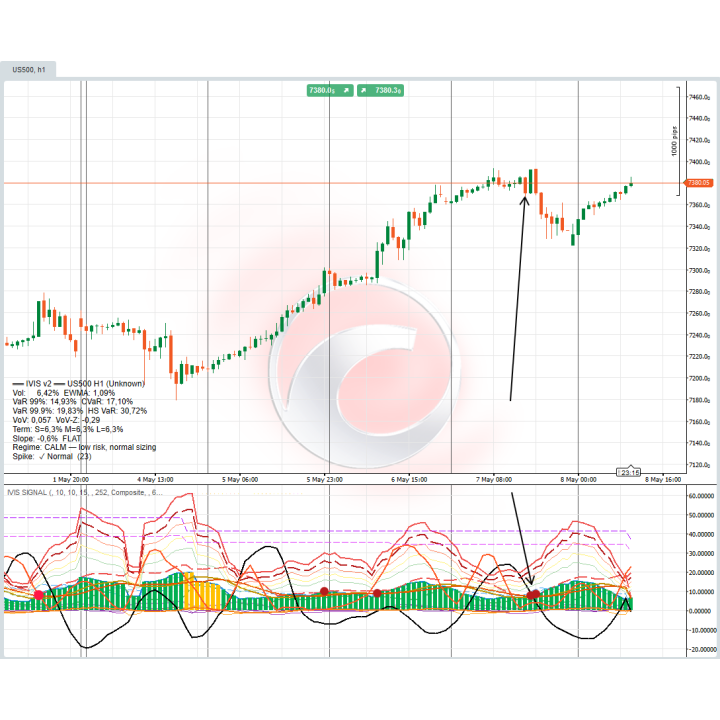The width and height of the screenshot is (720, 720).
Task: Click the 7380.3 buy quick-trade button
Action: coord(381,90)
